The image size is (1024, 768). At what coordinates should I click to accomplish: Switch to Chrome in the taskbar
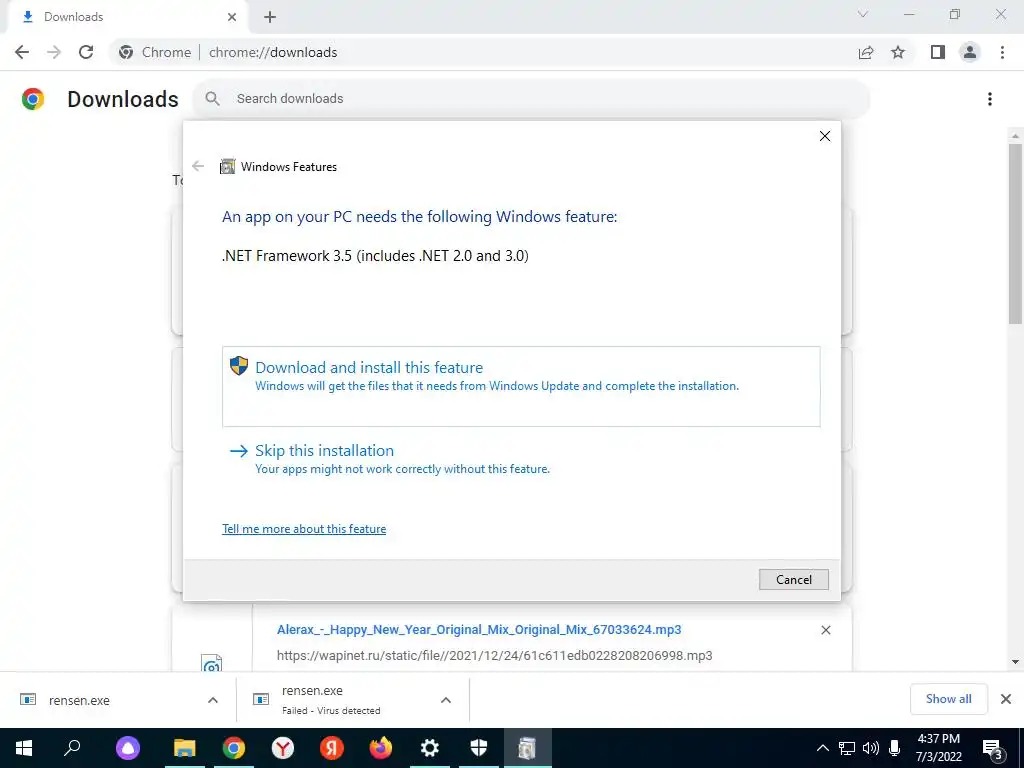[234, 748]
